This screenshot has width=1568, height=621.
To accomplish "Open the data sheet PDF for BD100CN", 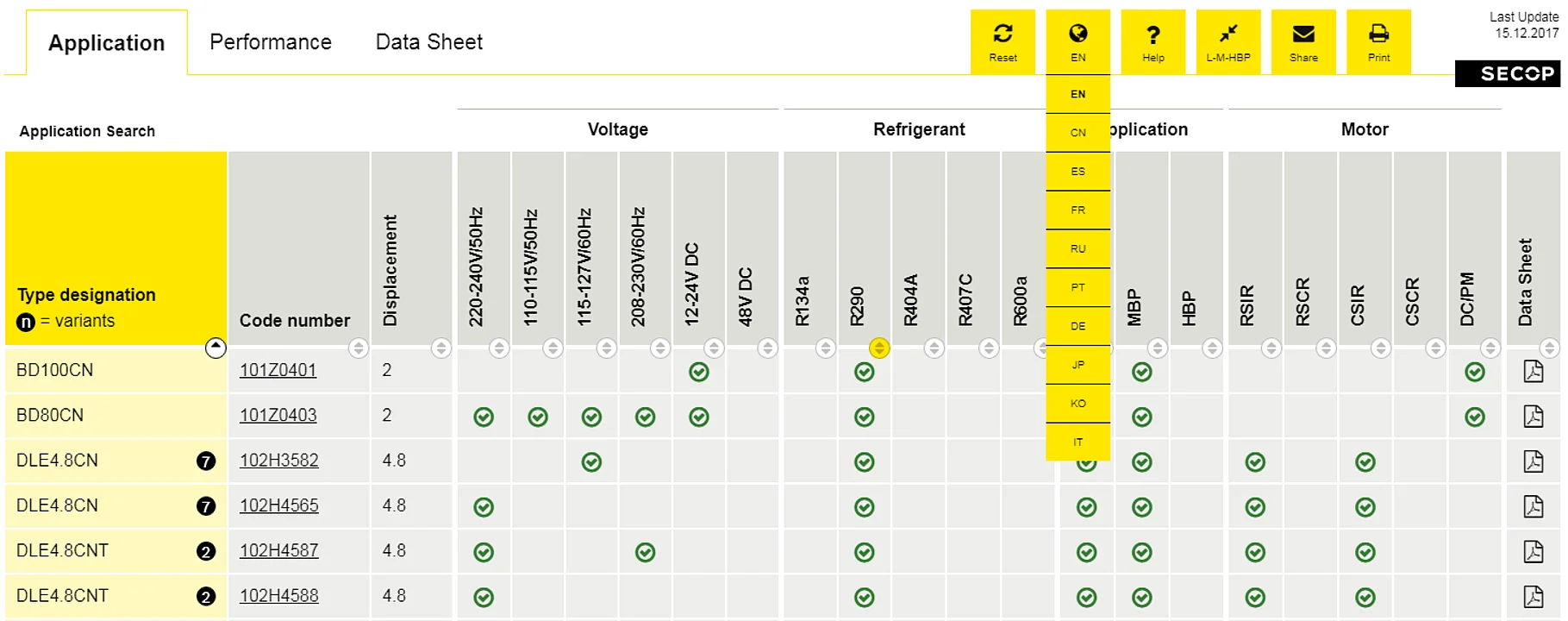I will 1533,372.
